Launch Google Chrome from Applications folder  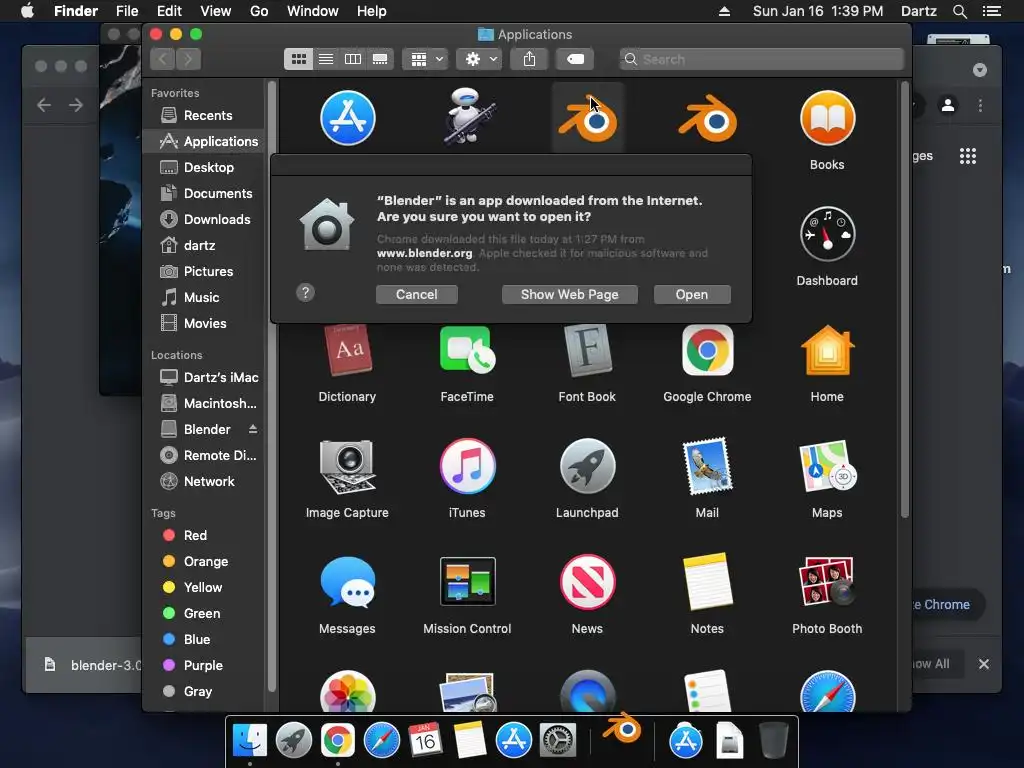point(707,351)
